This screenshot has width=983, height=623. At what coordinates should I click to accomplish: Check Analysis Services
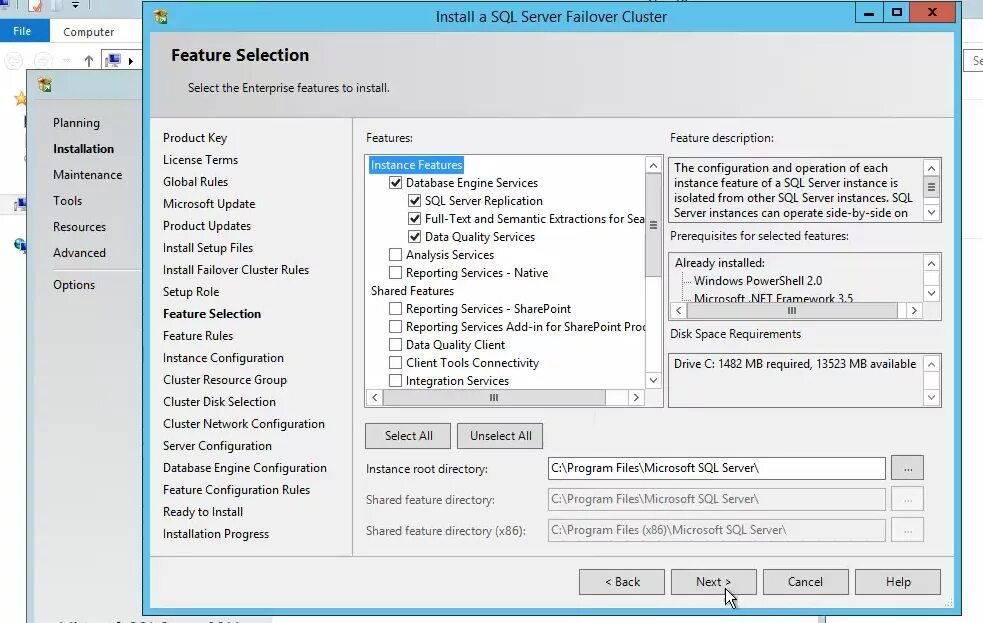(x=395, y=254)
